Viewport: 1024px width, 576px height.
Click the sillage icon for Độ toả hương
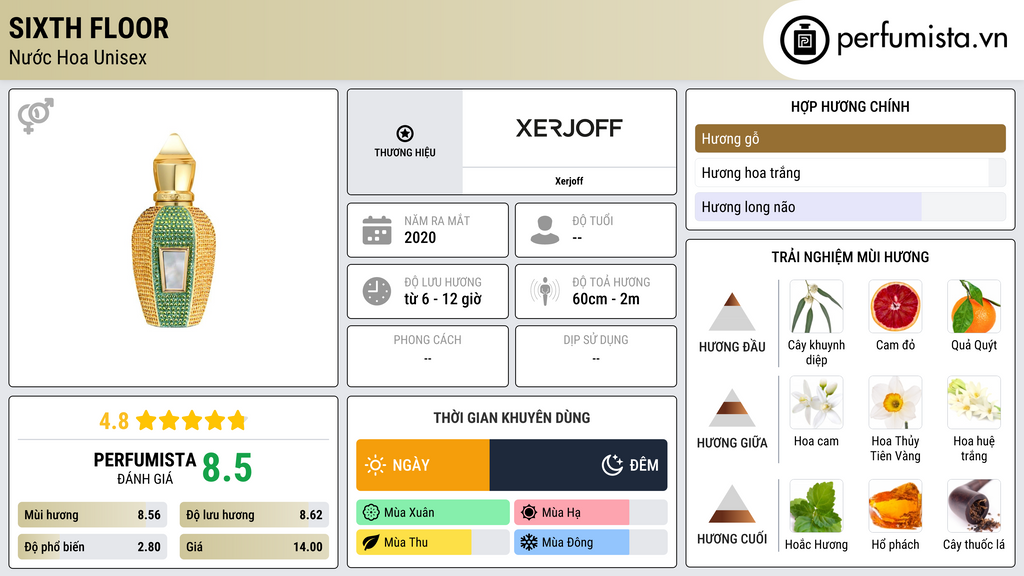pyautogui.click(x=544, y=291)
